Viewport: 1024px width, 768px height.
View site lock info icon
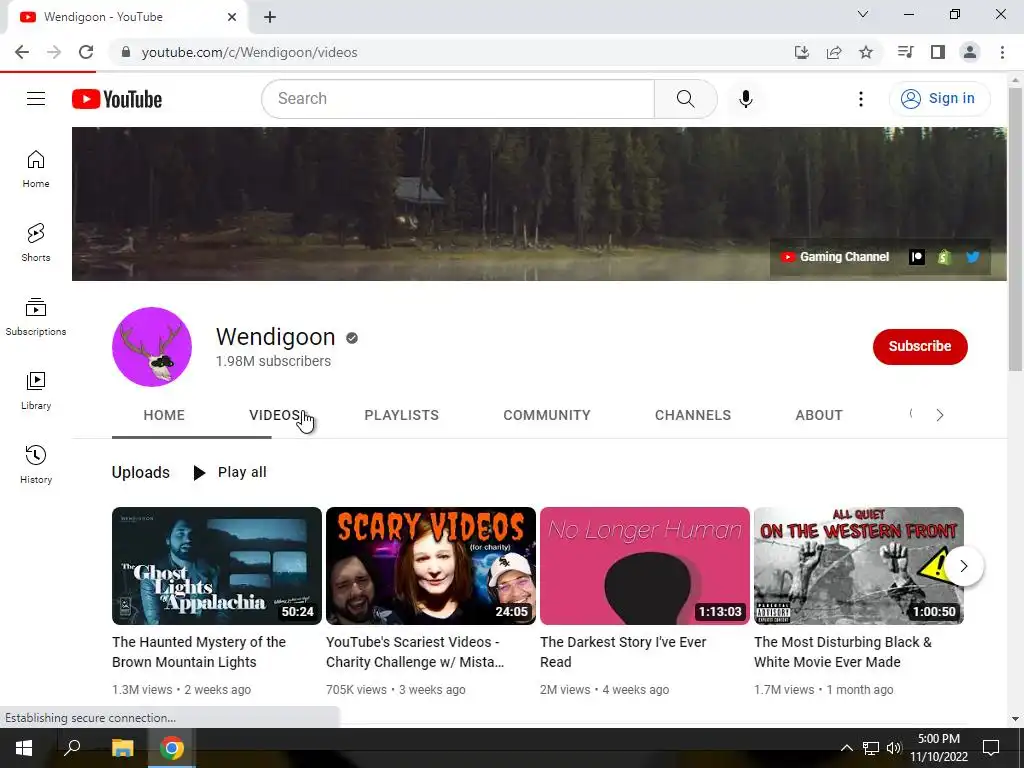click(x=126, y=52)
